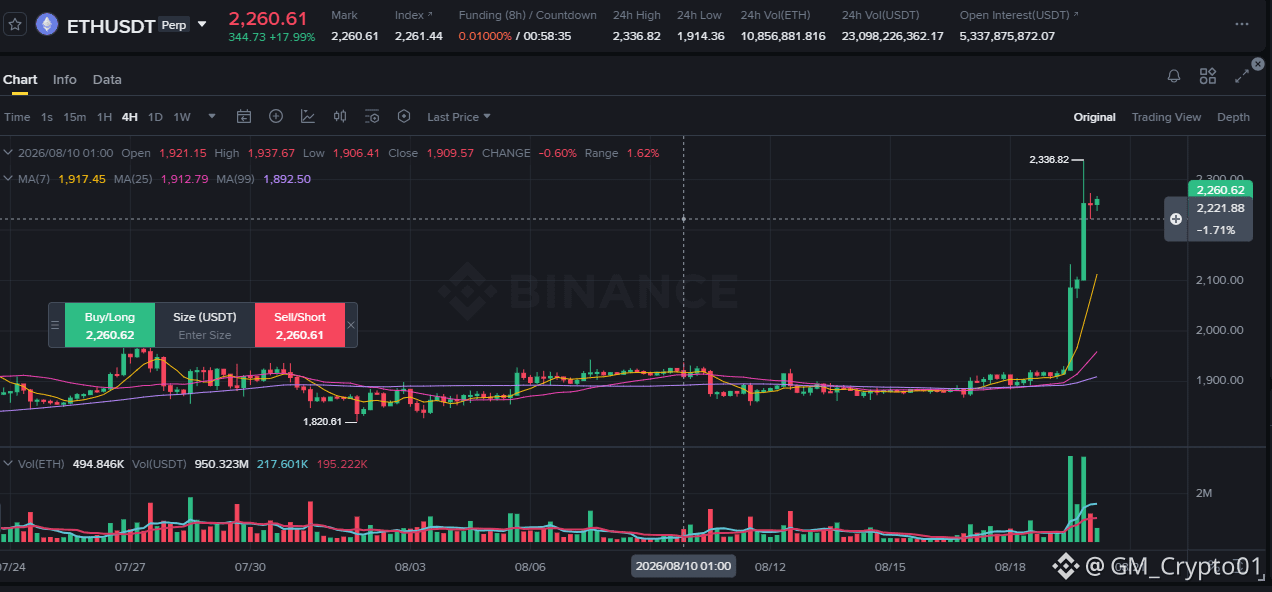Screen dimensions: 1272x592
Task: Switch to Trading View chart
Action: click(x=1166, y=117)
